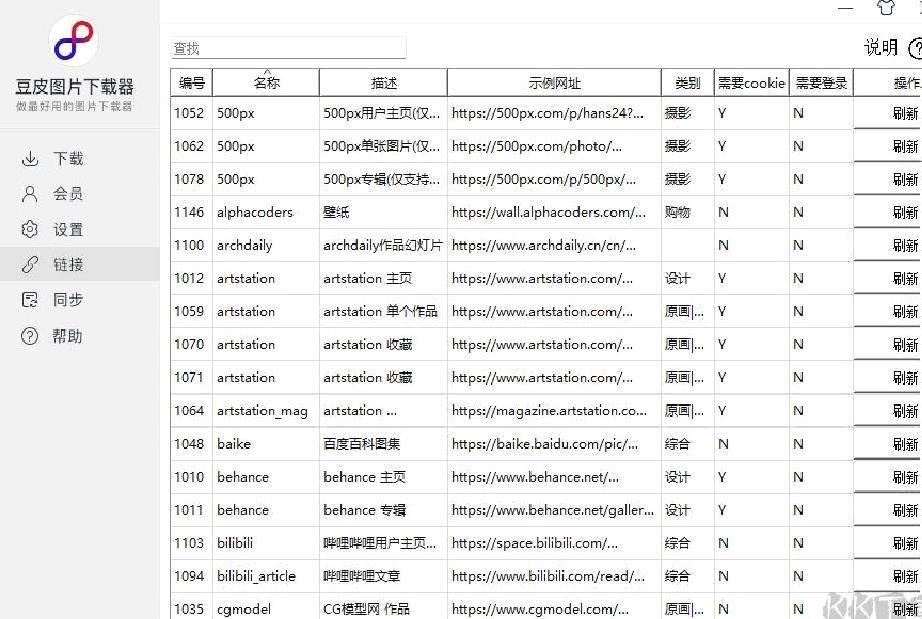Sort by 示例网址 column header
922x619 pixels.
click(554, 83)
